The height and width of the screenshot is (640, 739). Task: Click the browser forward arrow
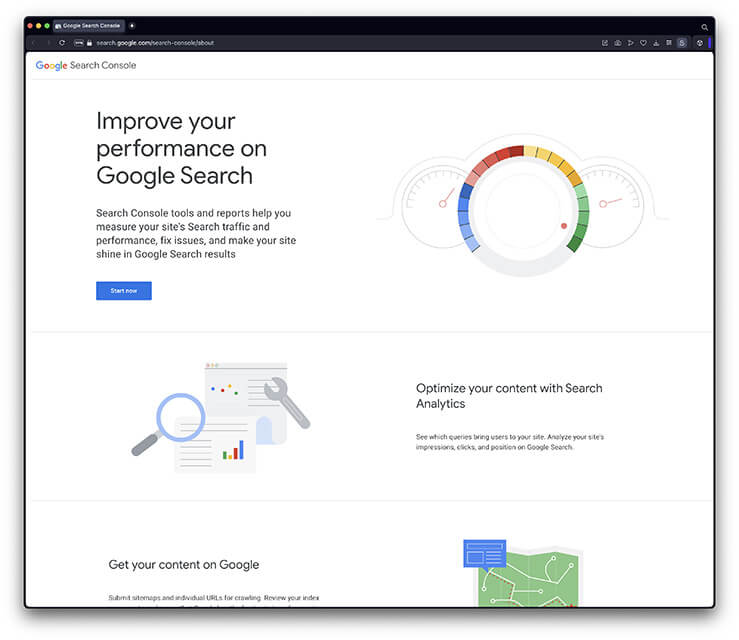[x=48, y=43]
